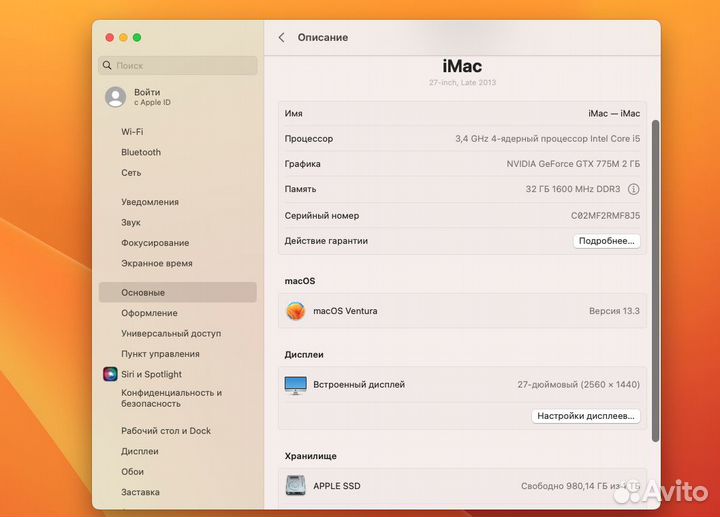720x517 pixels.
Task: Click Версия 13.3 text
Action: [x=614, y=311]
